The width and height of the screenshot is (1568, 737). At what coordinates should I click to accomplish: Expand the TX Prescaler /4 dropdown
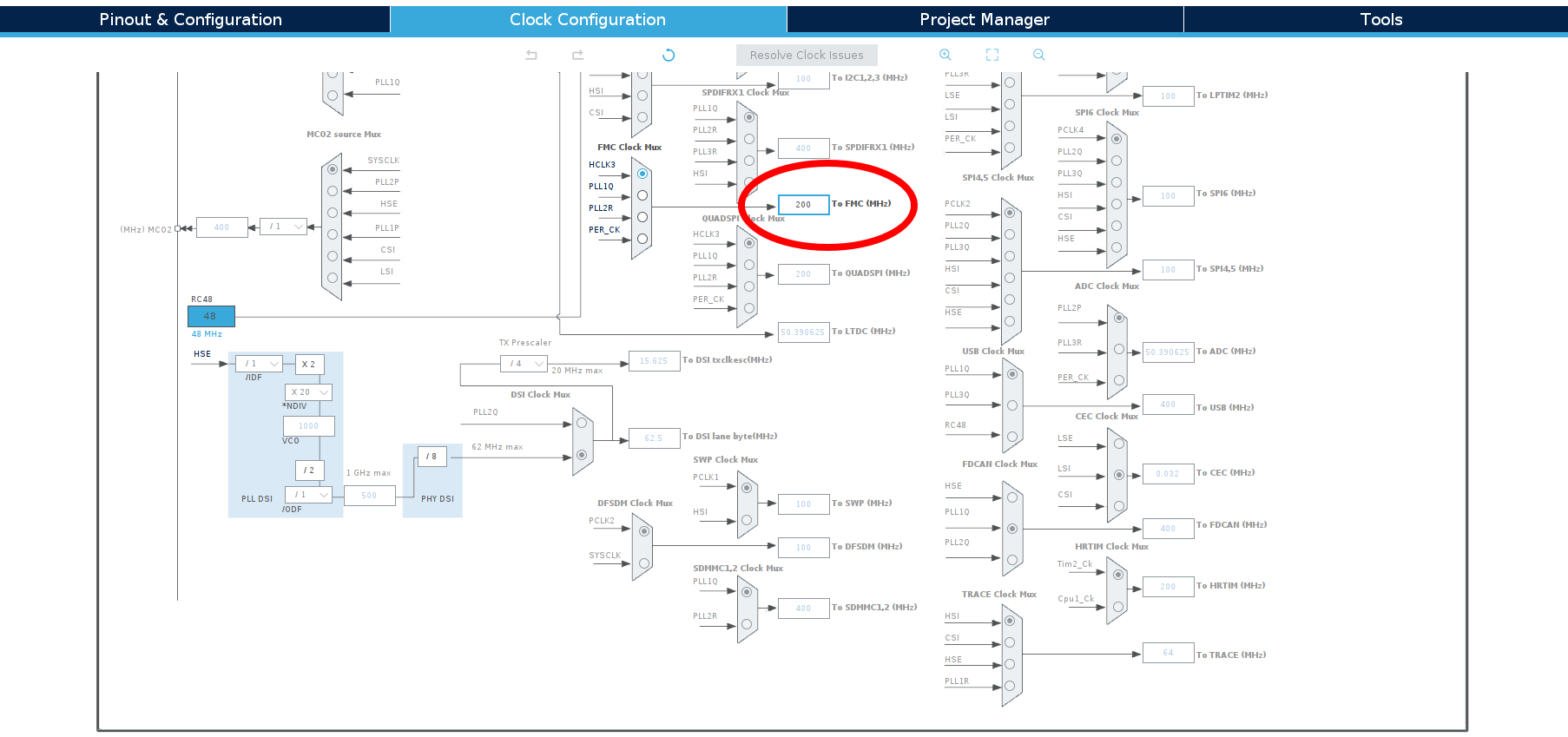524,364
